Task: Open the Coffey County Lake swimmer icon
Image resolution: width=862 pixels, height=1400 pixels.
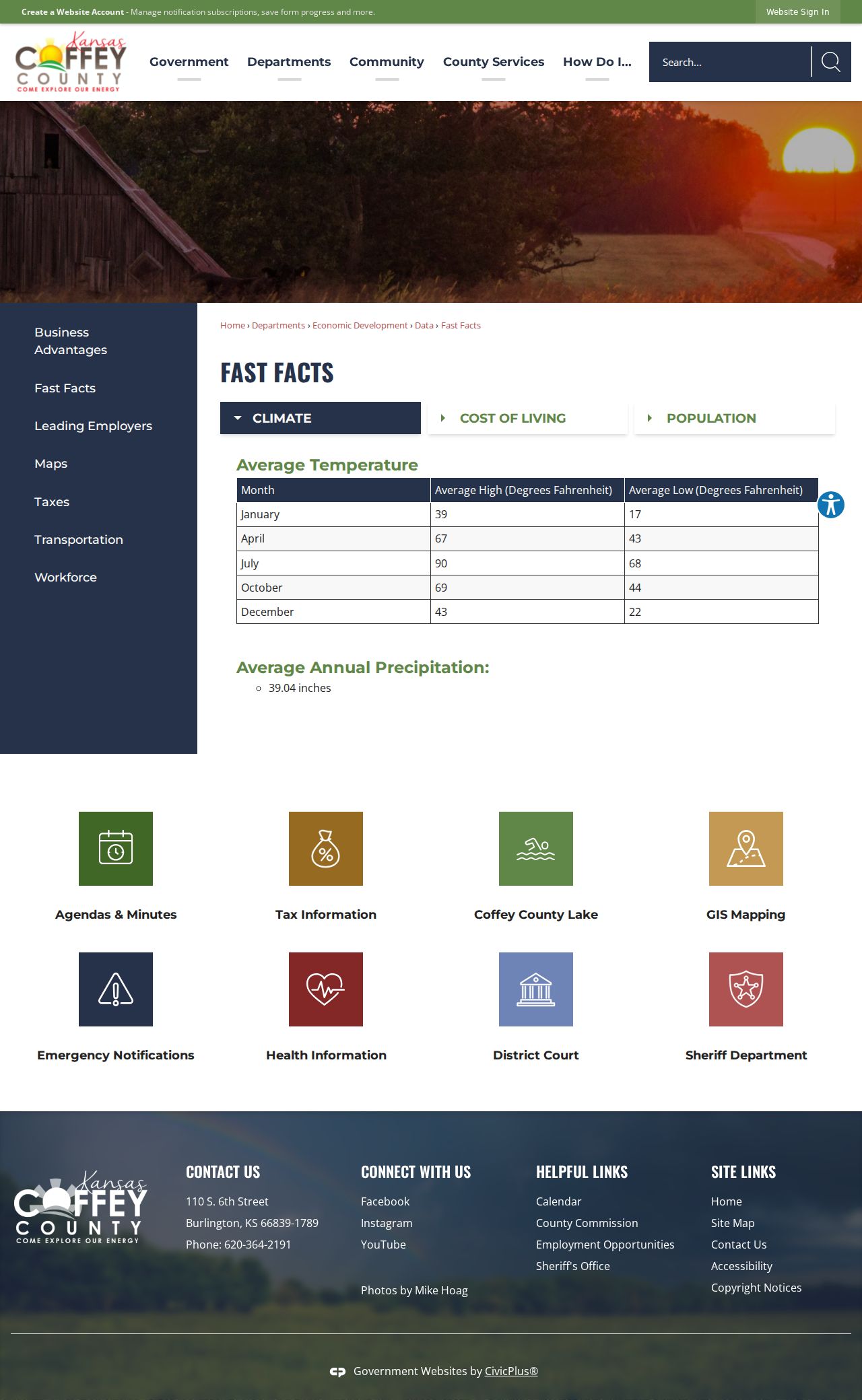Action: click(536, 849)
